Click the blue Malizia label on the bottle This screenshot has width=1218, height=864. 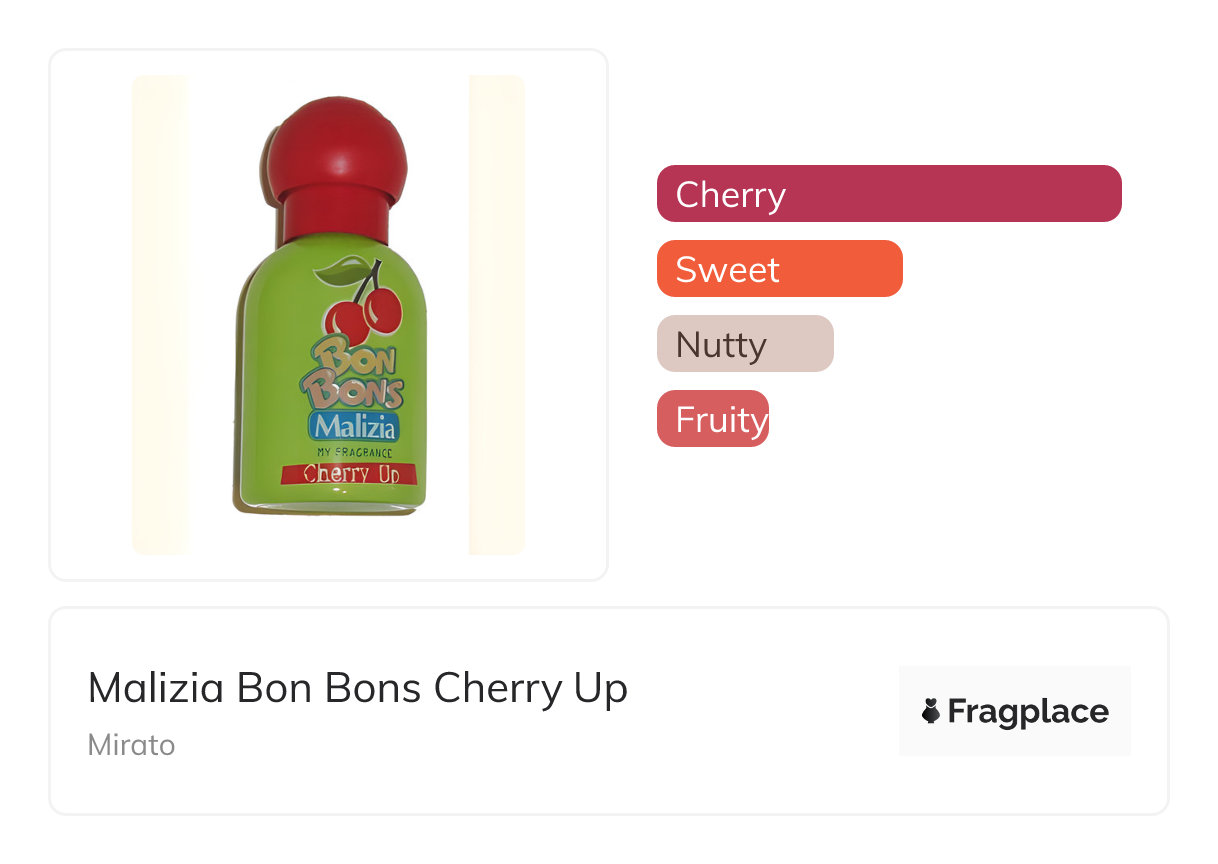(354, 427)
